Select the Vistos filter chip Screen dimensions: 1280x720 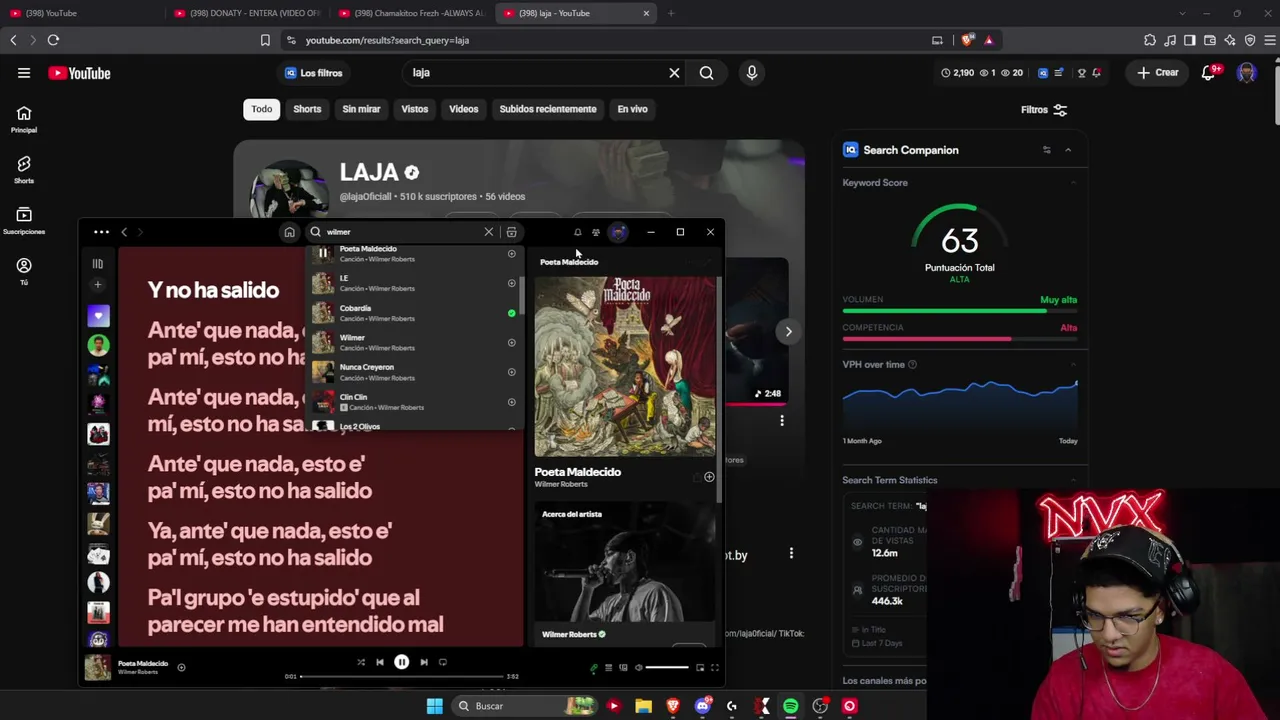(414, 109)
